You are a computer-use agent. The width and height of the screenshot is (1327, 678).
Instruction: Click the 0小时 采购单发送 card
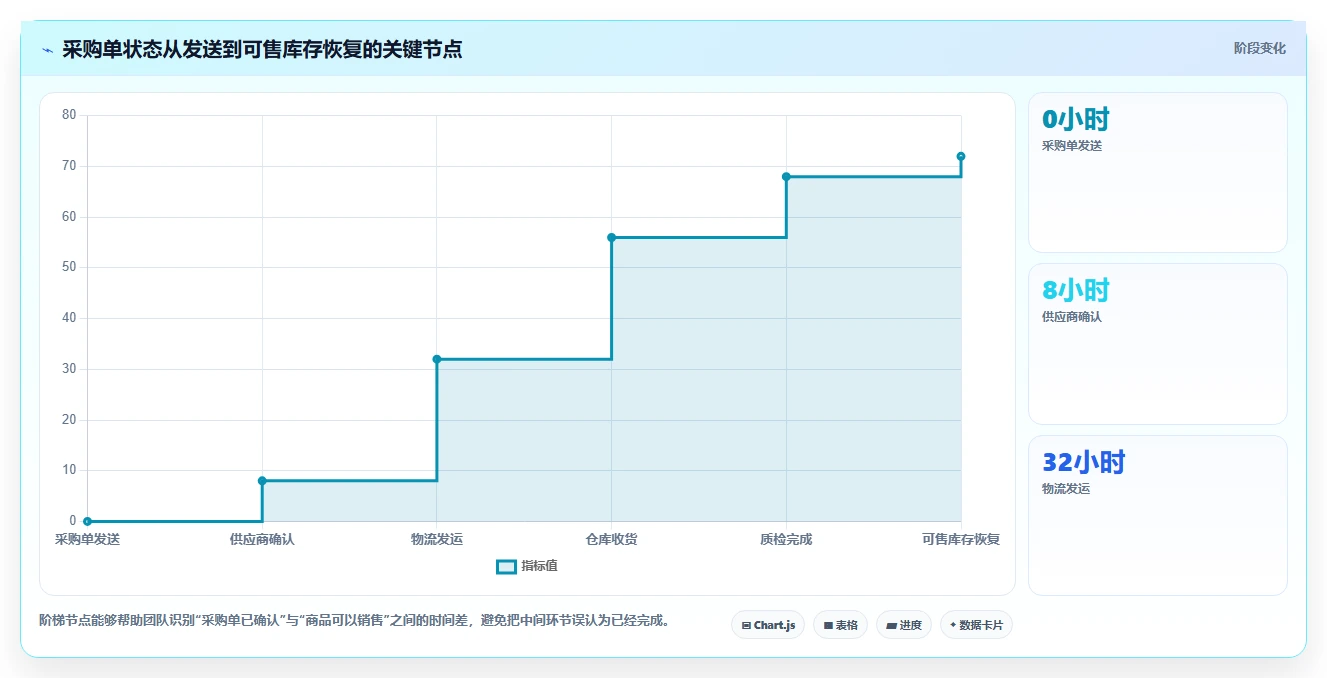(1157, 172)
